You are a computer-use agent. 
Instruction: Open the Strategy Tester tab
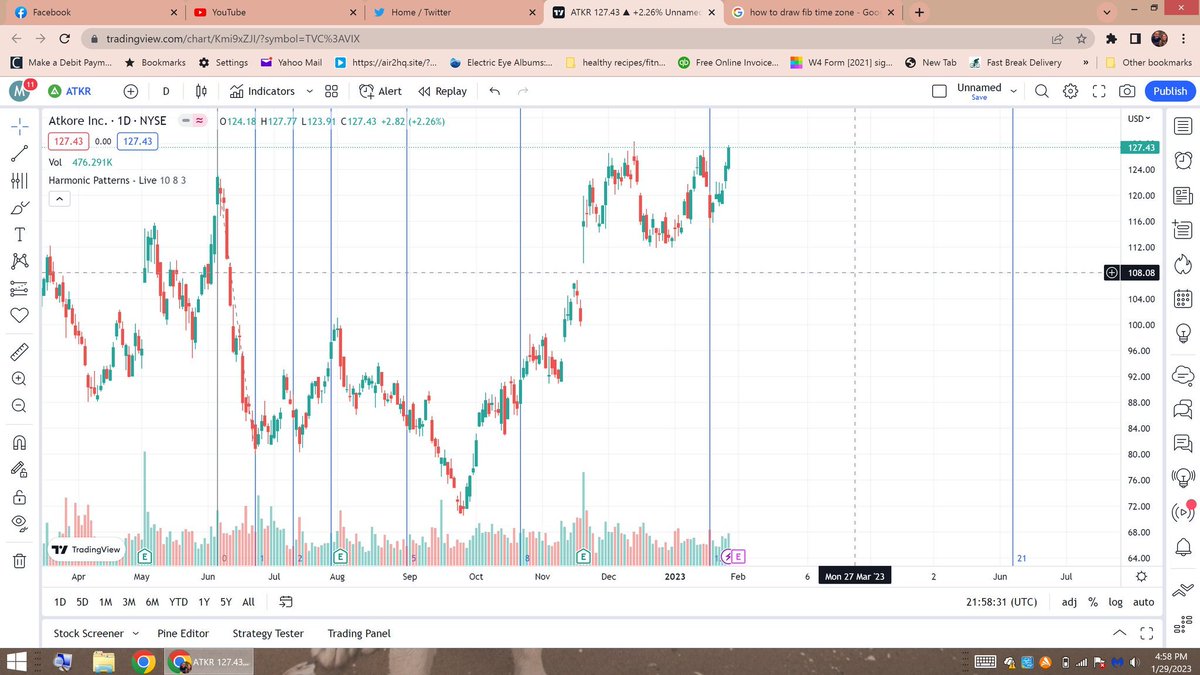click(x=267, y=633)
